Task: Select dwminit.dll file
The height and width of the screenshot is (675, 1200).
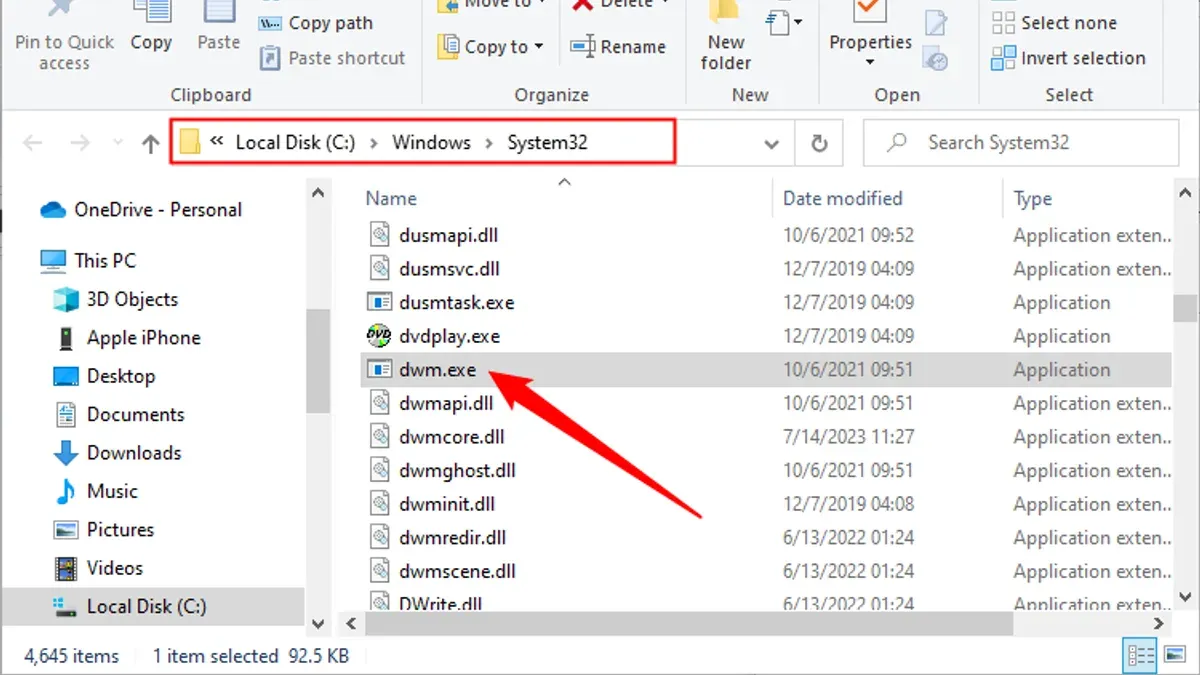Action: 446,504
